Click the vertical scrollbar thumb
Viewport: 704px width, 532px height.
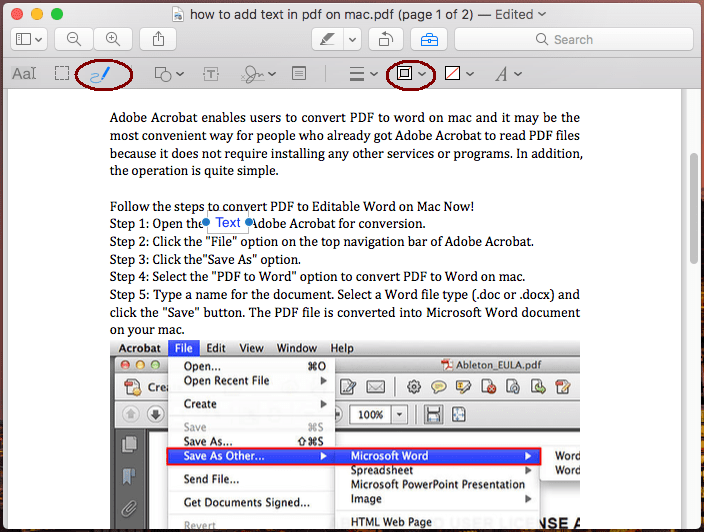(694, 209)
